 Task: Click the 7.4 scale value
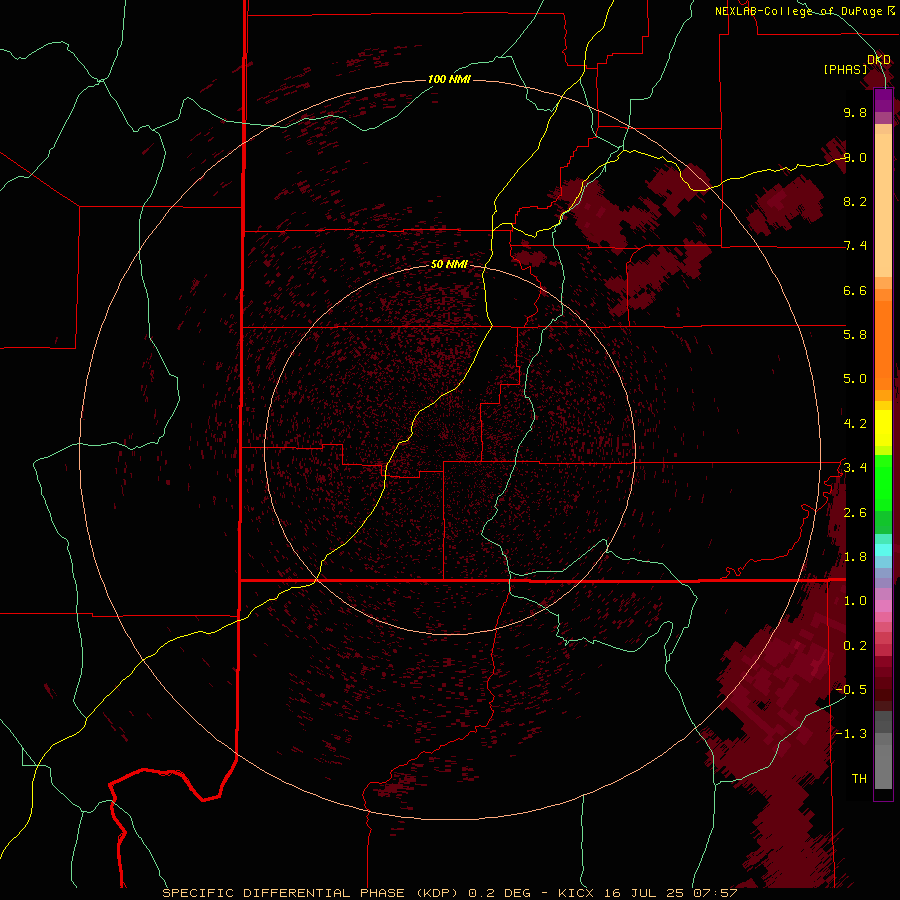(855, 246)
